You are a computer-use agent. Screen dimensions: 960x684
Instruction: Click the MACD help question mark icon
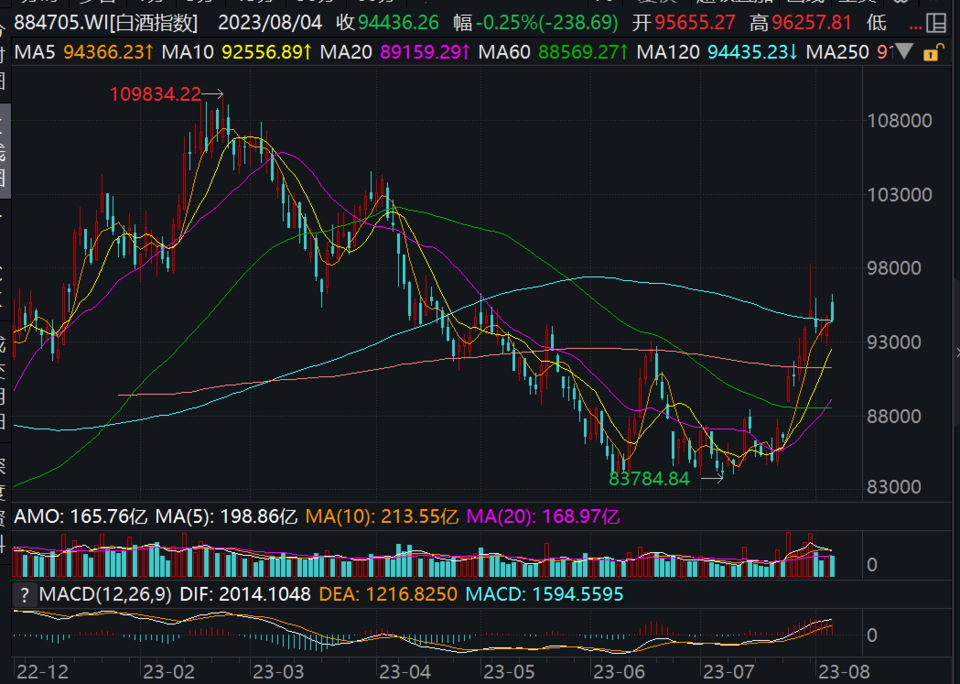coord(23,594)
